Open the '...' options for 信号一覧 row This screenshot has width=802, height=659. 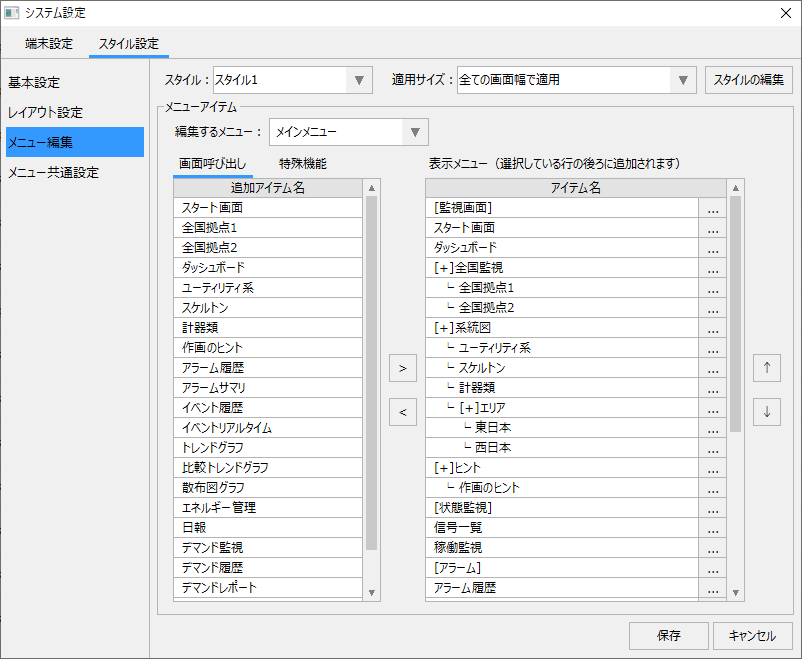tap(712, 528)
